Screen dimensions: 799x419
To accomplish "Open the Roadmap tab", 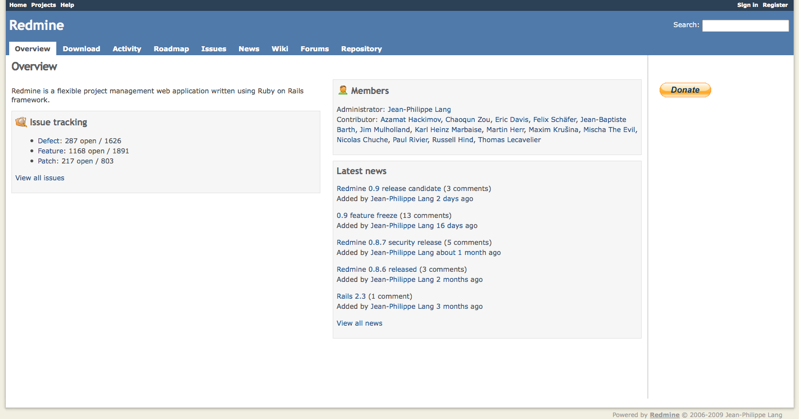I will click(x=171, y=49).
